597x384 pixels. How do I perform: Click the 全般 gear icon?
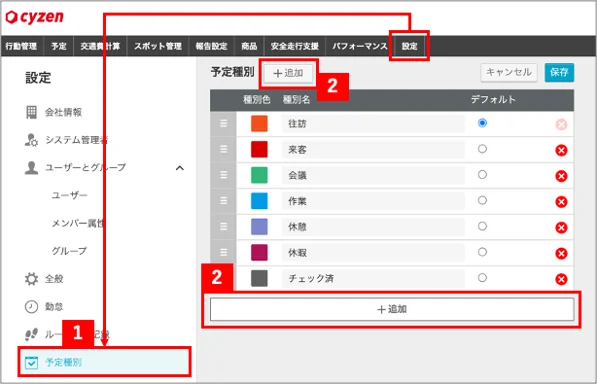tap(31, 279)
